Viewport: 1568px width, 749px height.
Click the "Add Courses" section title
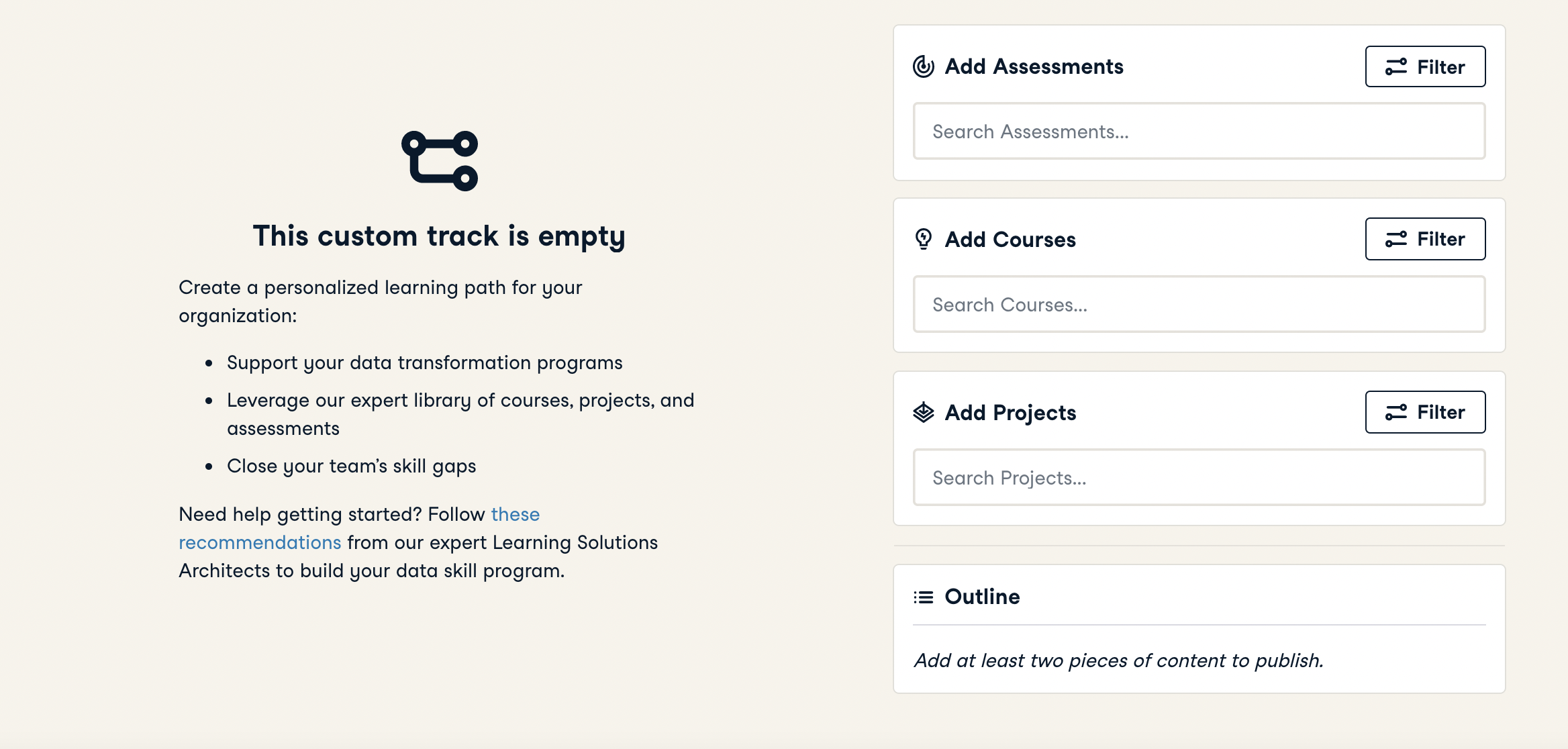[1010, 240]
